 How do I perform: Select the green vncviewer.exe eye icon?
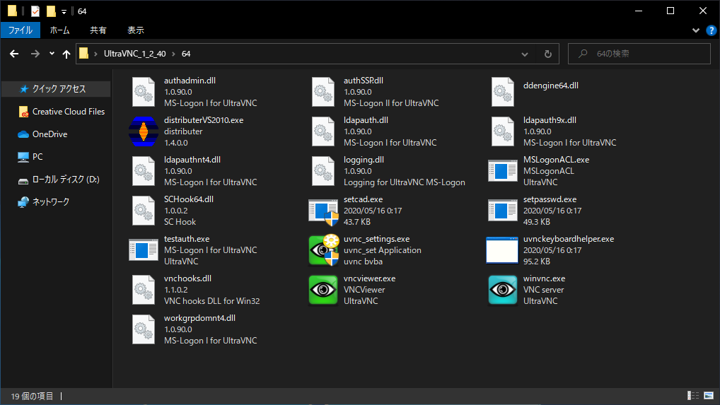point(323,290)
